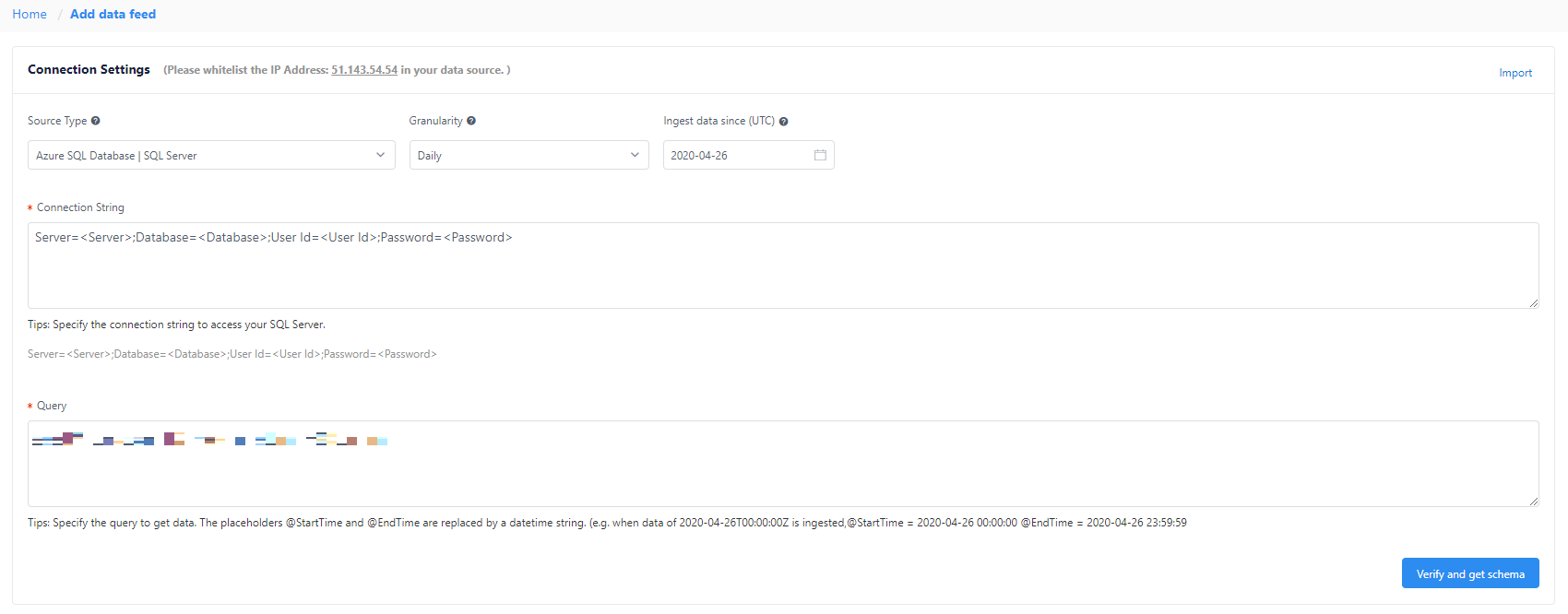Click the Ingest data since help icon
This screenshot has height=614, width=1568.
pyautogui.click(x=784, y=122)
